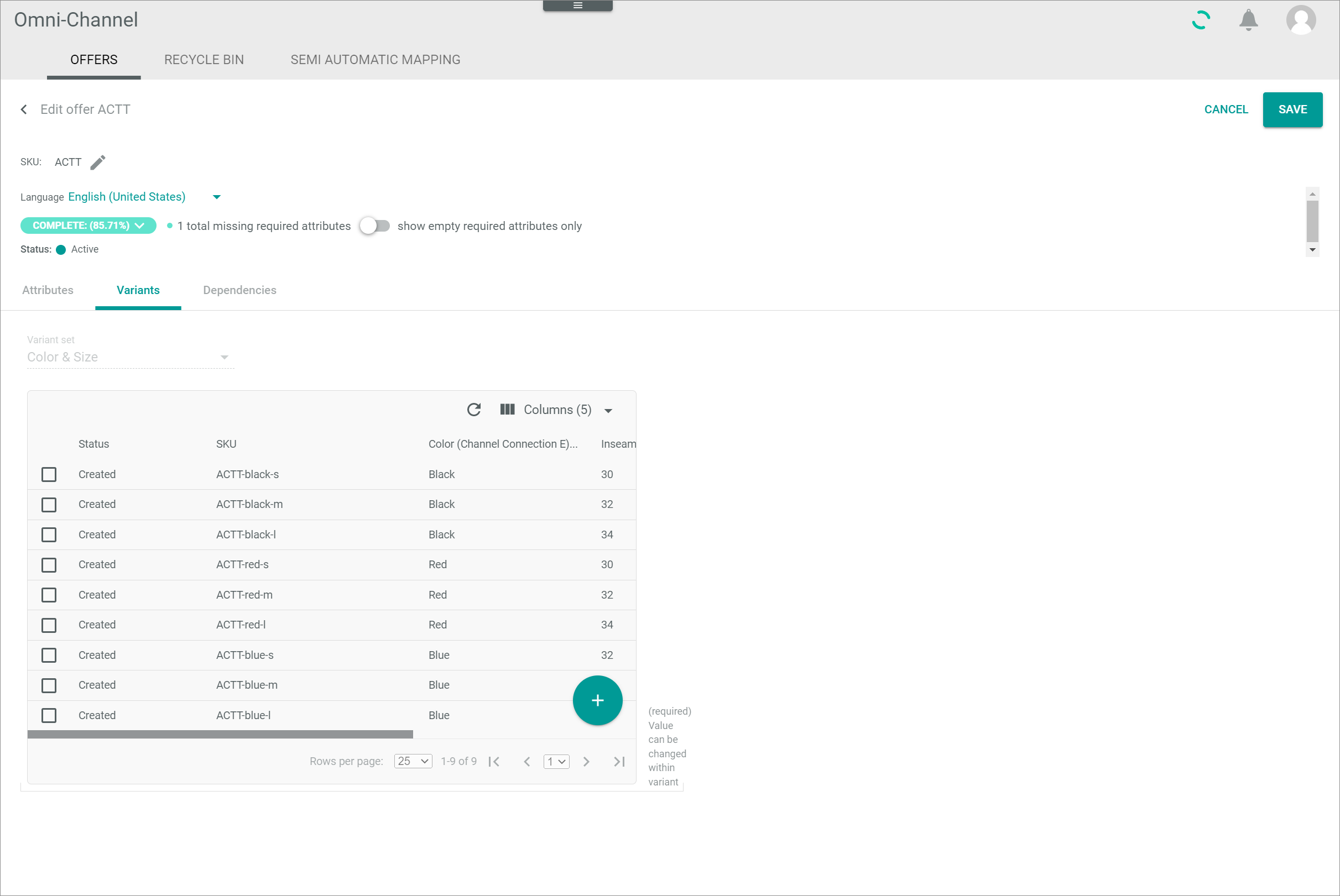
Task: Click the Blue color cell of ACTT-blue-s
Action: pos(439,655)
